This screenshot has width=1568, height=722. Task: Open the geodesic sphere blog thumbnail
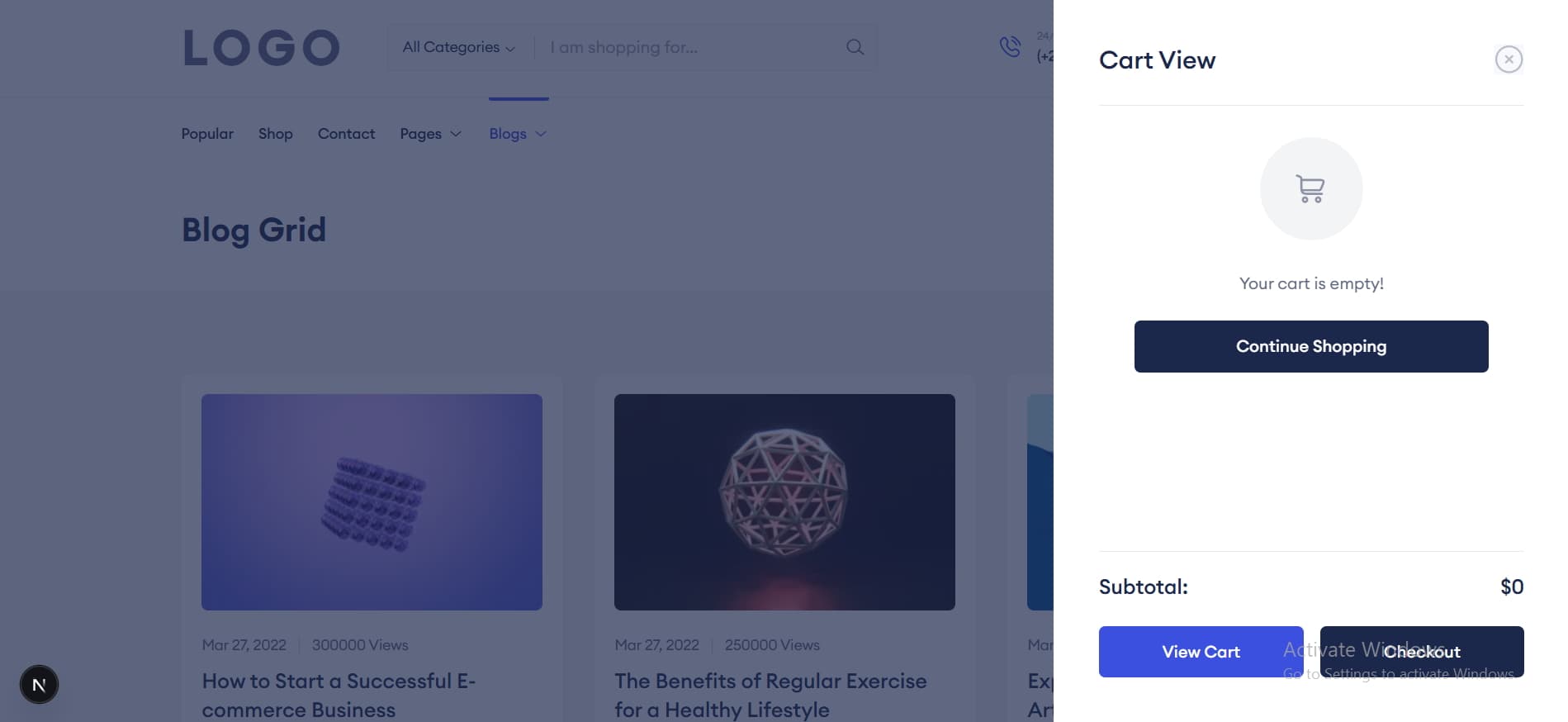[x=784, y=502]
